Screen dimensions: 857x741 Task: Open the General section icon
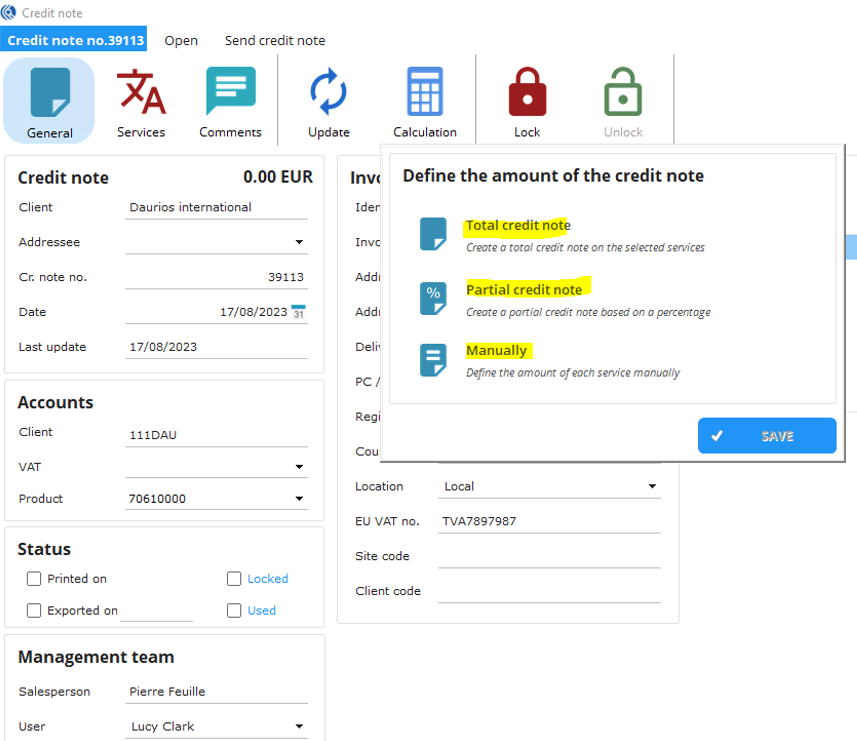click(x=49, y=93)
